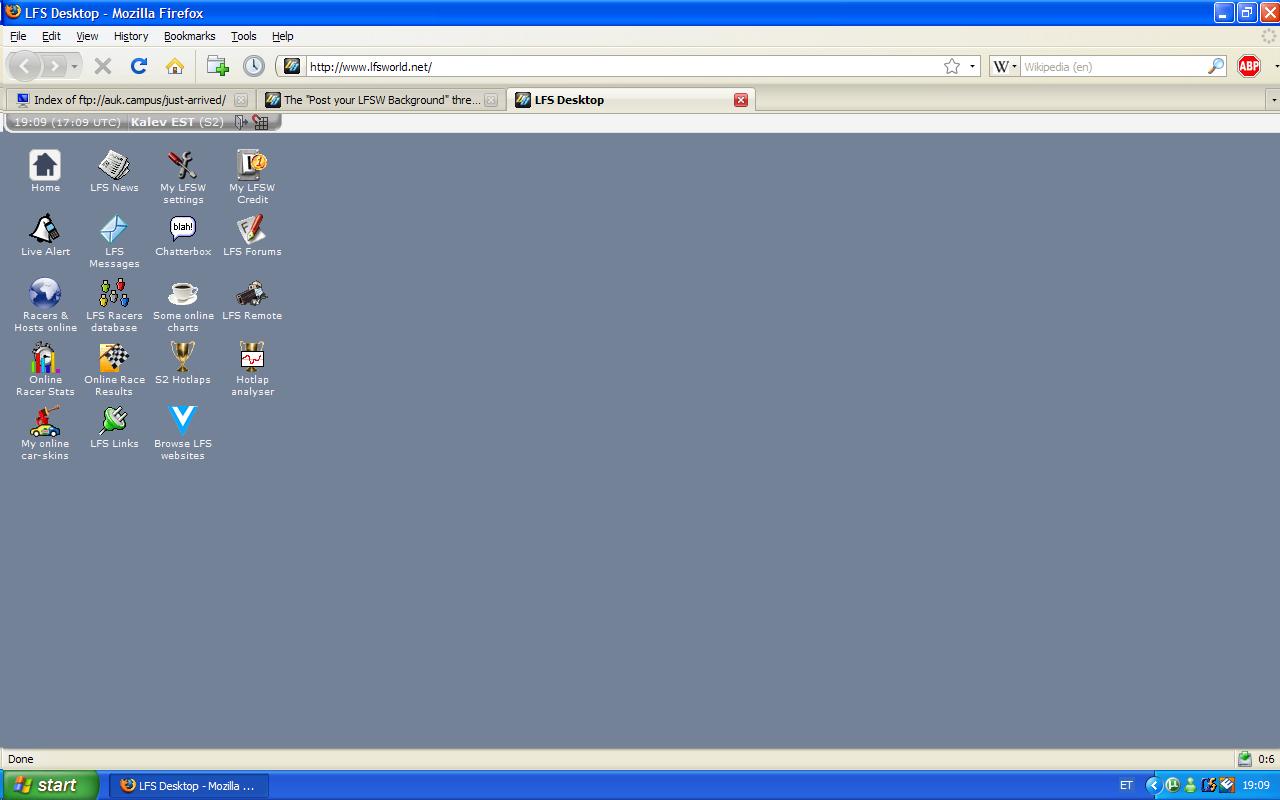Click the ET language indicator in taskbar
This screenshot has width=1280, height=800.
[1126, 786]
